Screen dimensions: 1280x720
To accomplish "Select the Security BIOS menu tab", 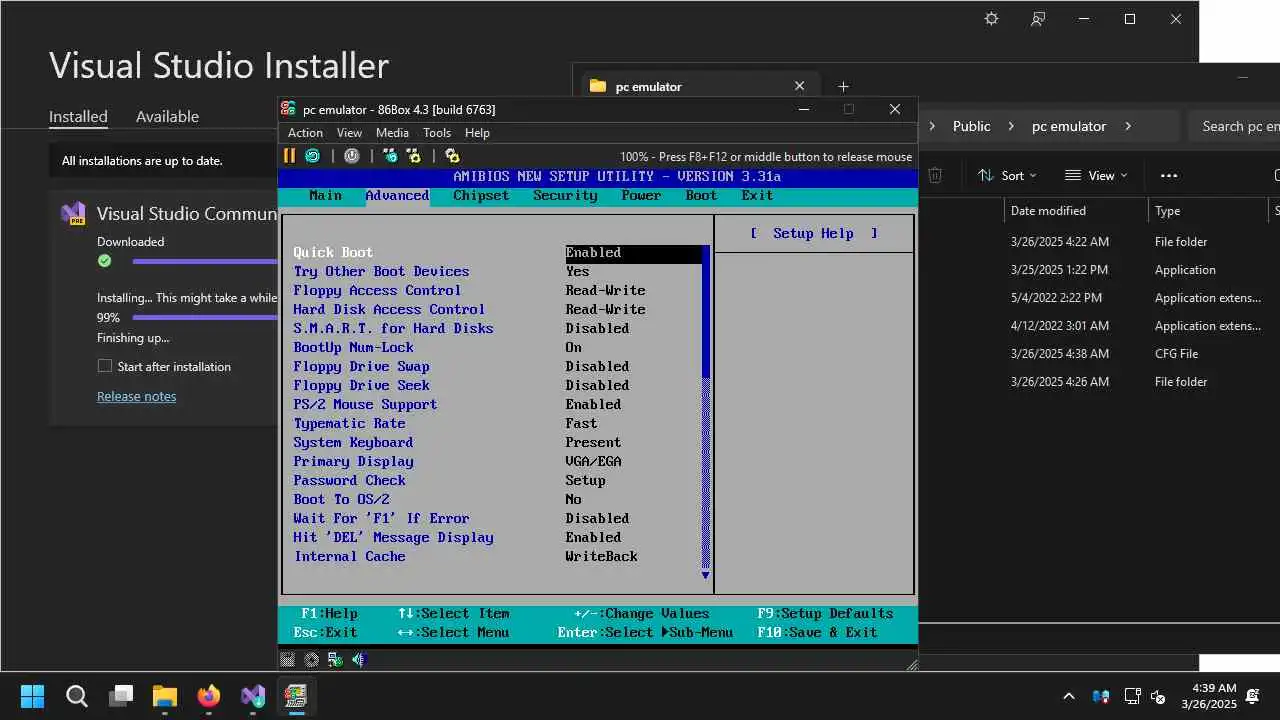I will pyautogui.click(x=565, y=195).
